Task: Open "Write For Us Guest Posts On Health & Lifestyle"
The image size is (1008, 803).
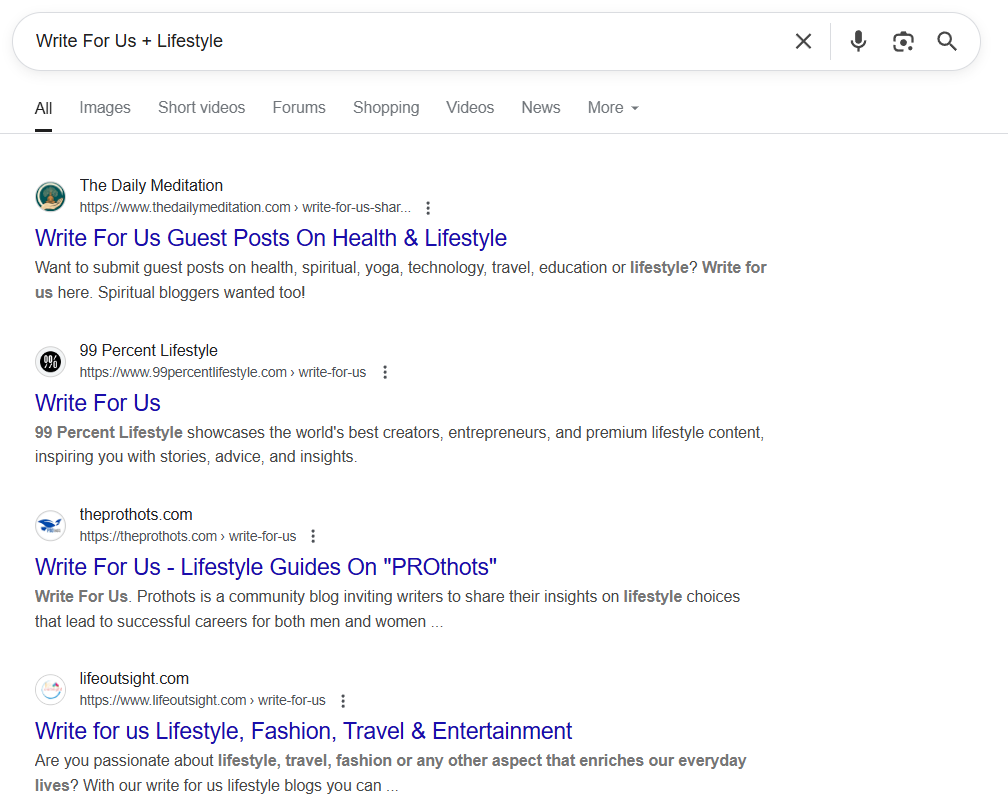Action: [x=271, y=238]
